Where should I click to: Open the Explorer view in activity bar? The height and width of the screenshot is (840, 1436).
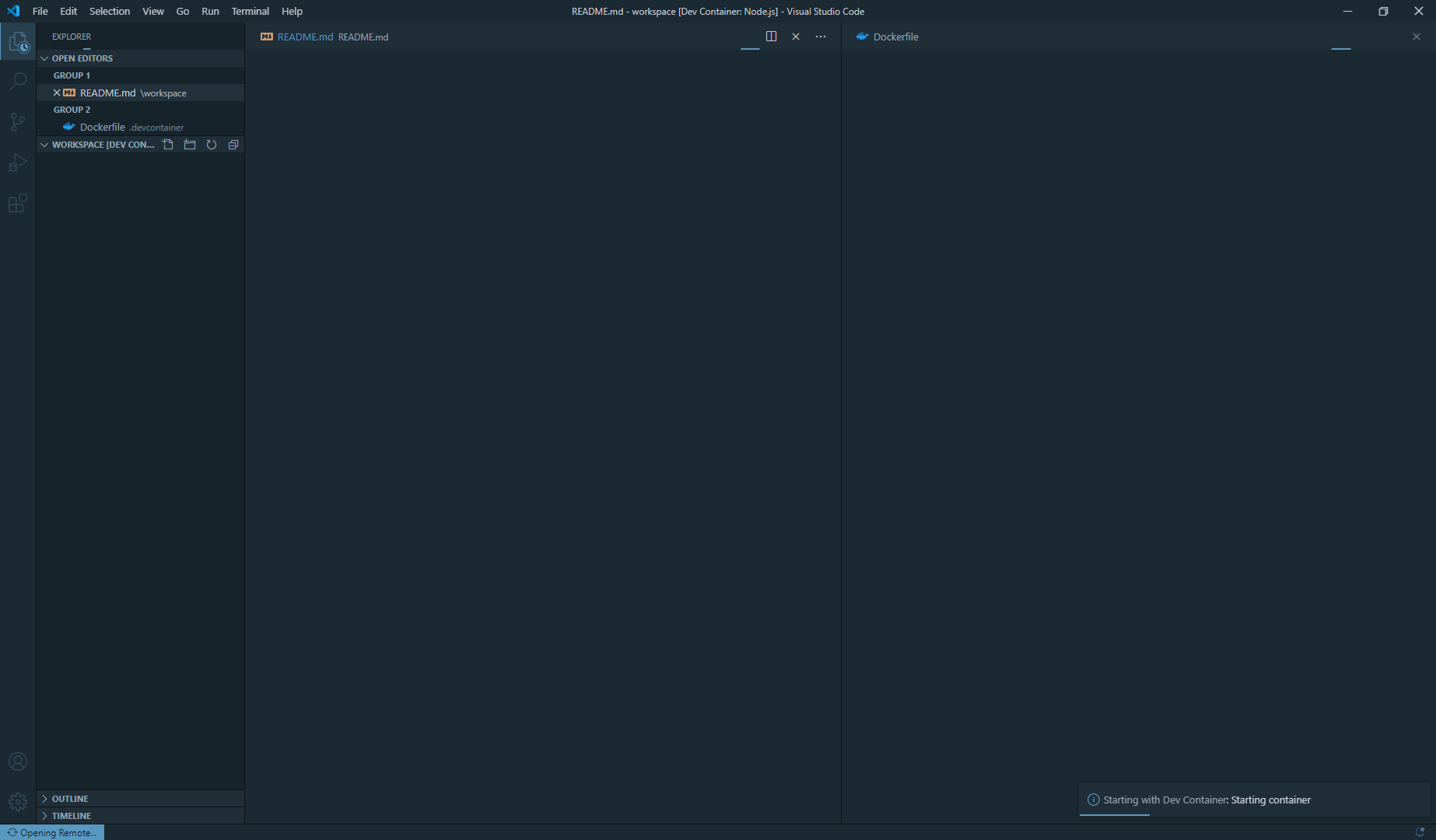pyautogui.click(x=18, y=42)
